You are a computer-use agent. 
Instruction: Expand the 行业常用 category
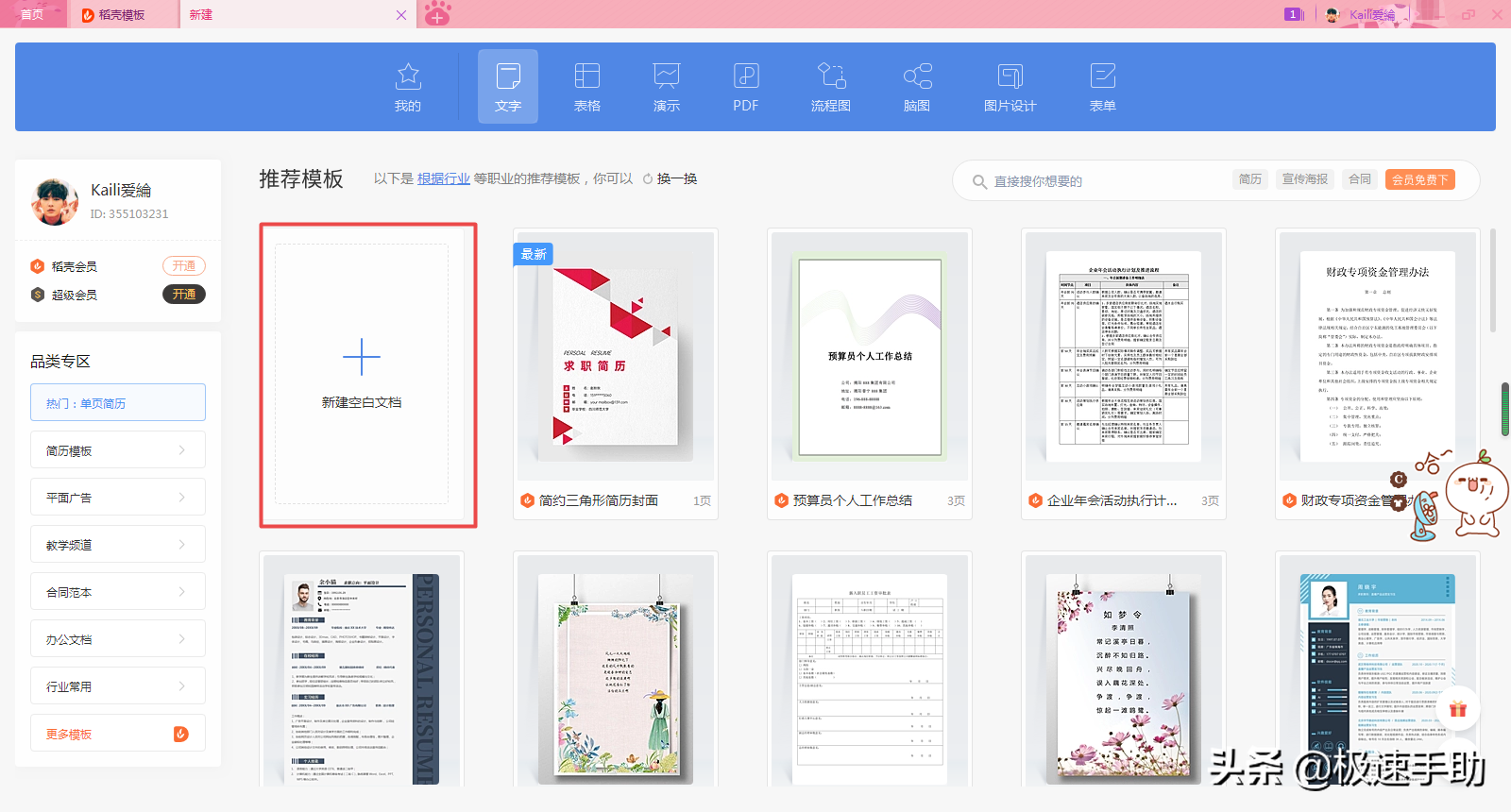click(118, 686)
